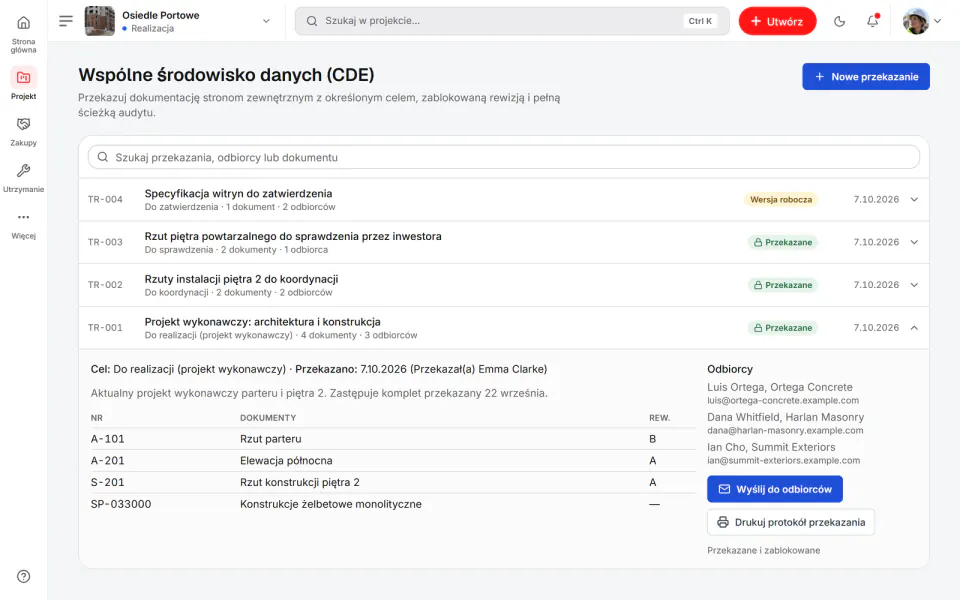Screen dimensions: 960x600
Task: Click the TR-004 identifier
Action: (x=105, y=200)
